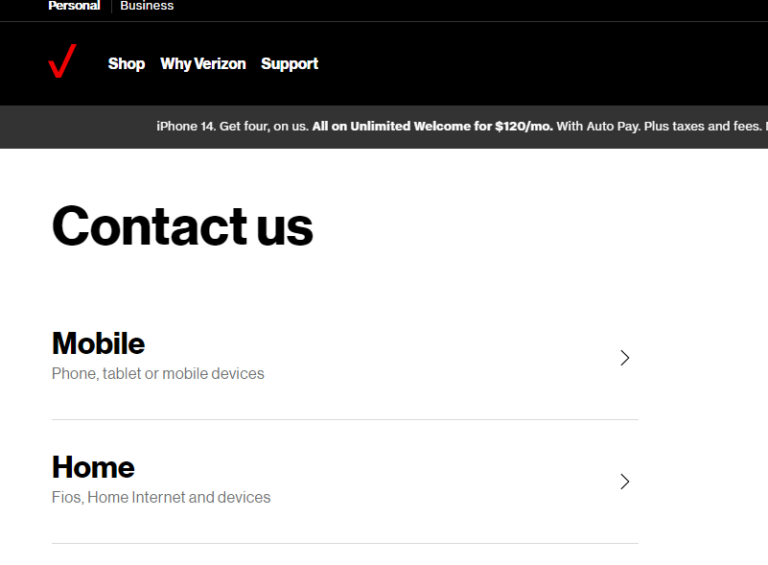Open the Why Verizon menu
The width and height of the screenshot is (768, 565).
click(x=203, y=64)
